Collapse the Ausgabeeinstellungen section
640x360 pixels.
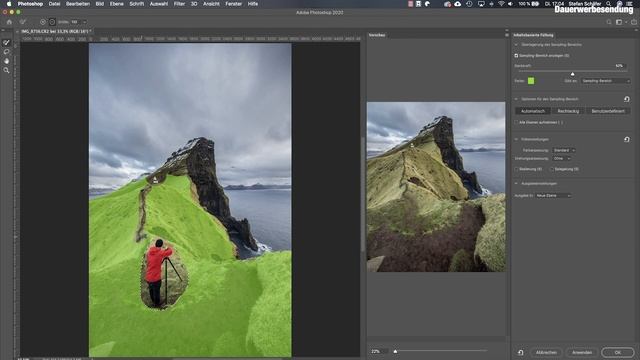pos(516,184)
